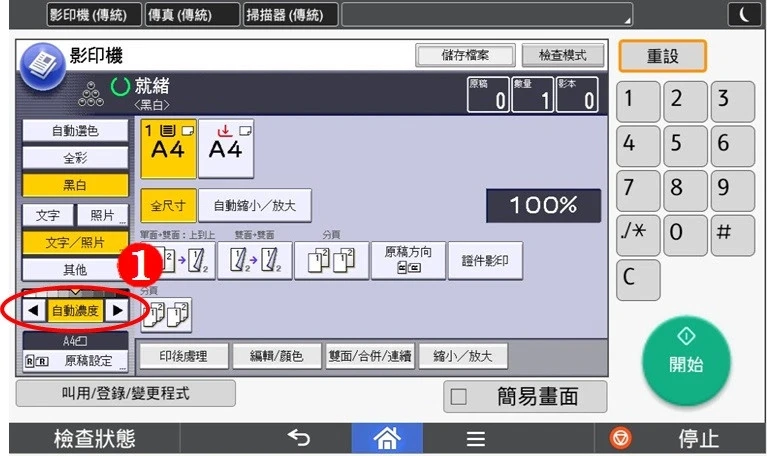Select tray 1 A4 paper
This screenshot has width=767, height=456.
click(168, 149)
